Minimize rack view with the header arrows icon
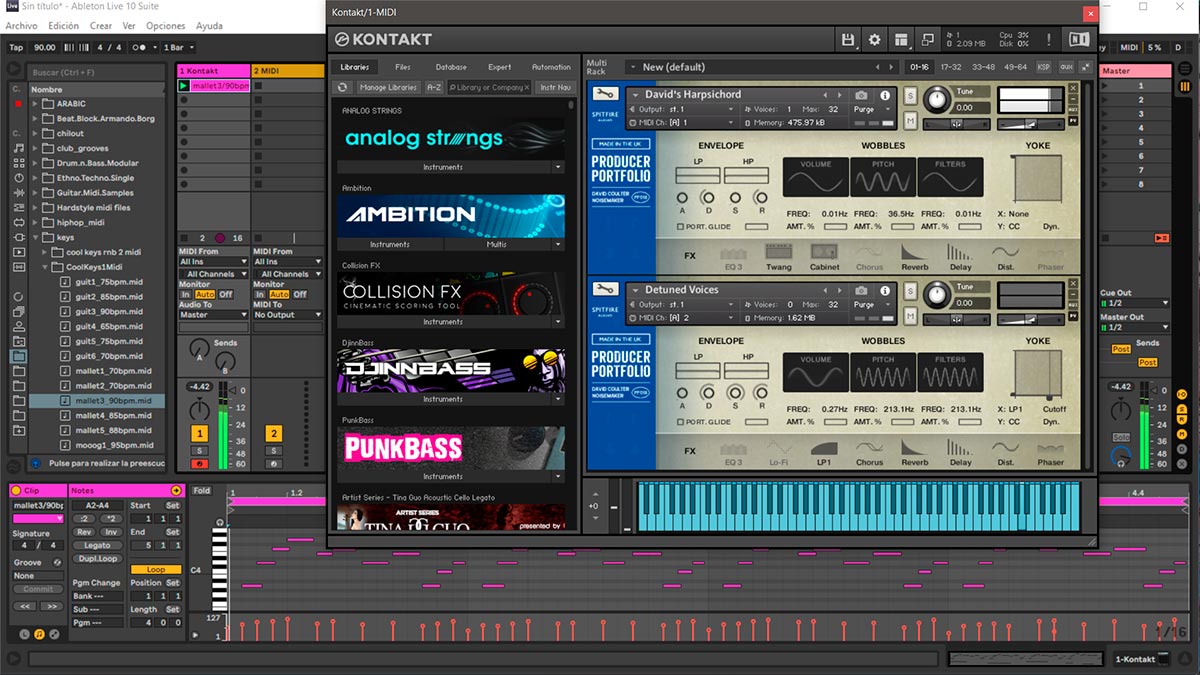 coord(1084,67)
